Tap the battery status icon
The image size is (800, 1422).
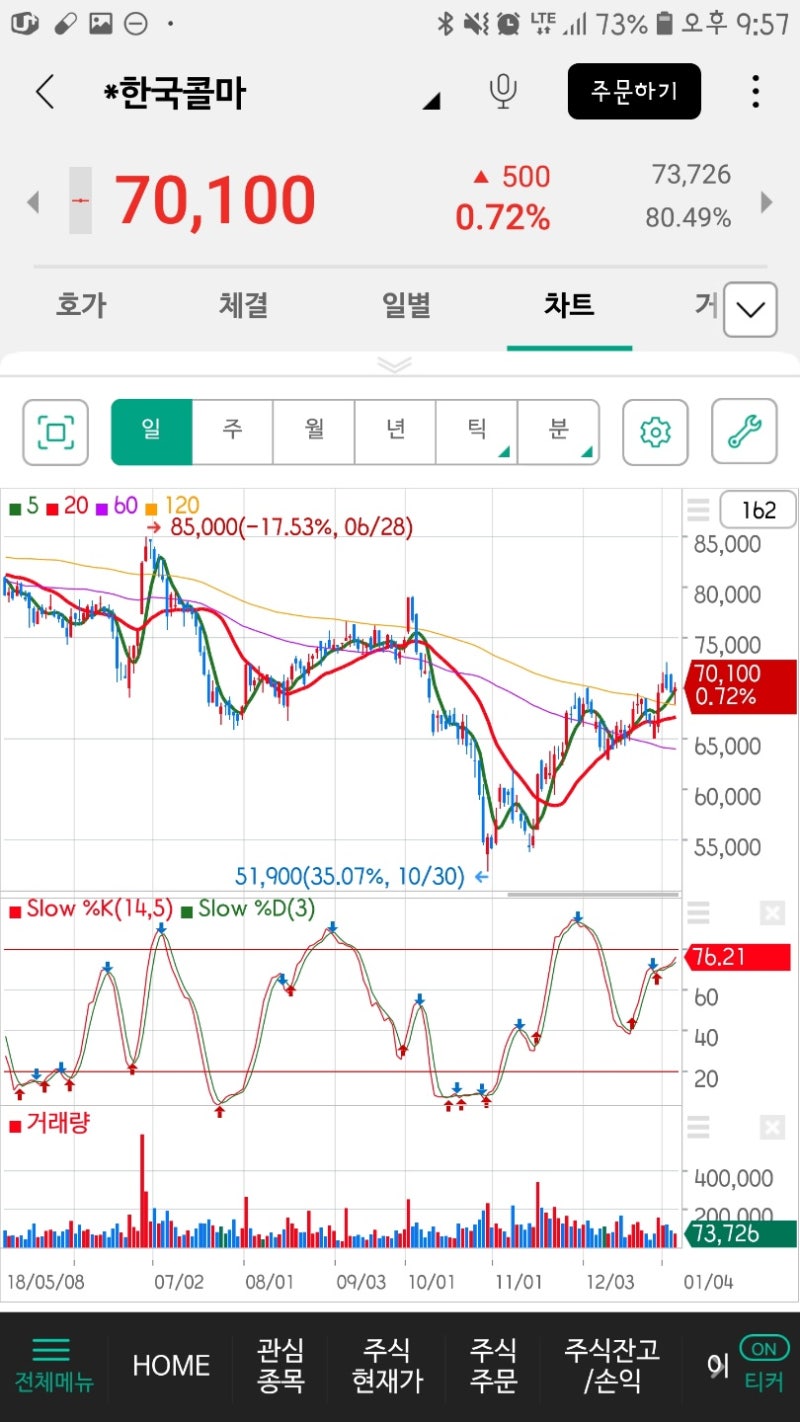click(x=665, y=23)
